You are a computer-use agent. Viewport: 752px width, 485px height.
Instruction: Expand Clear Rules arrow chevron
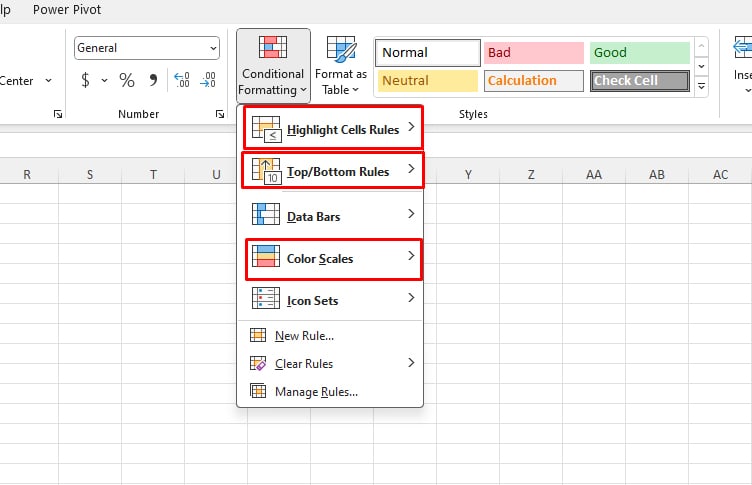click(x=411, y=363)
